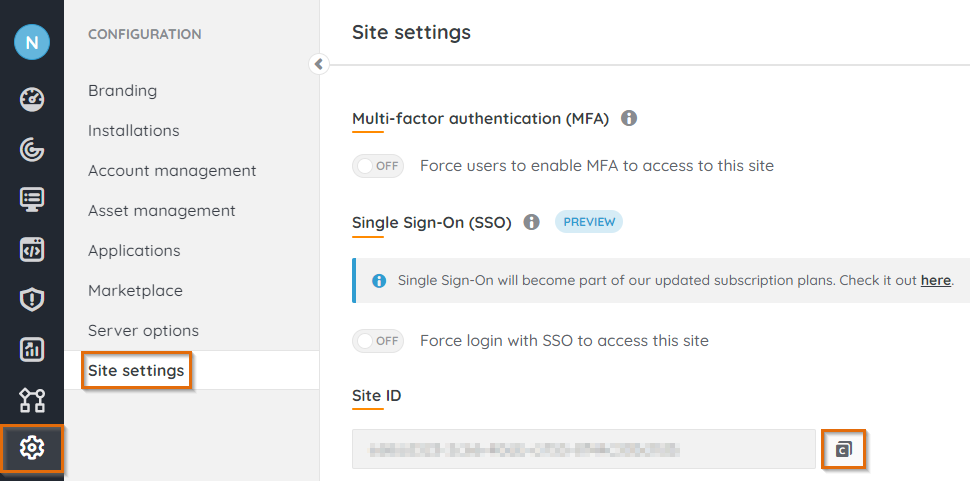Image resolution: width=970 pixels, height=481 pixels.
Task: Copy the Site ID to clipboard
Action: pos(843,449)
